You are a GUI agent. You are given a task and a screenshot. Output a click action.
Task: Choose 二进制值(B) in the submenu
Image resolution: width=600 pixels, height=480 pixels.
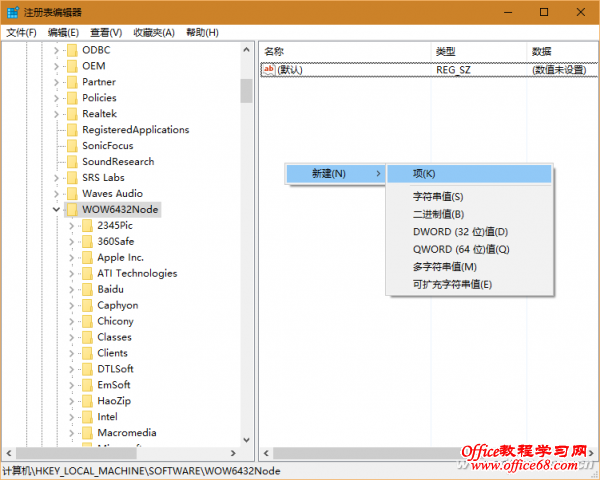(470, 214)
